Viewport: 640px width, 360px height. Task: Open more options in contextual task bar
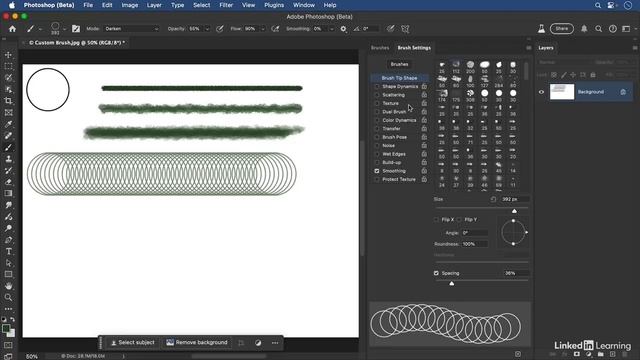point(275,343)
